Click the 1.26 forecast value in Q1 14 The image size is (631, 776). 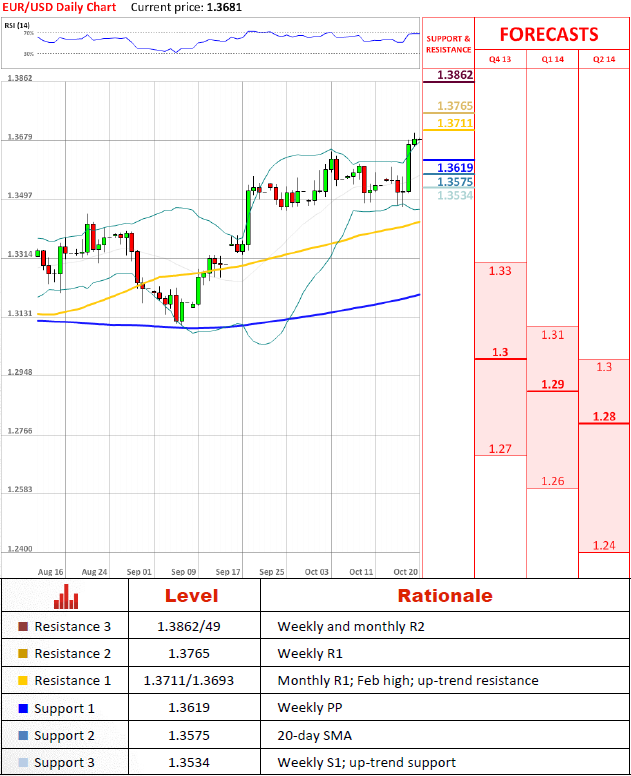point(552,481)
